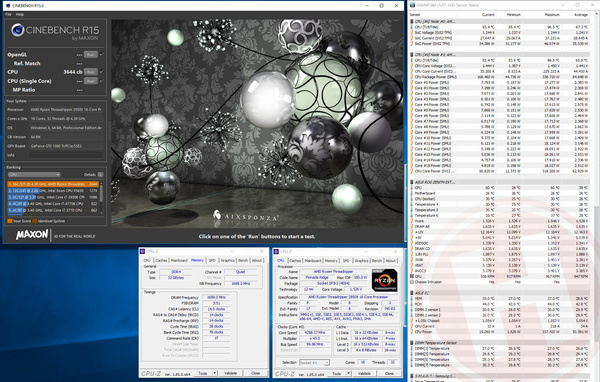This screenshot has height=382, width=600.
Task: Open the File menu in Cinebench
Action: tap(8, 15)
